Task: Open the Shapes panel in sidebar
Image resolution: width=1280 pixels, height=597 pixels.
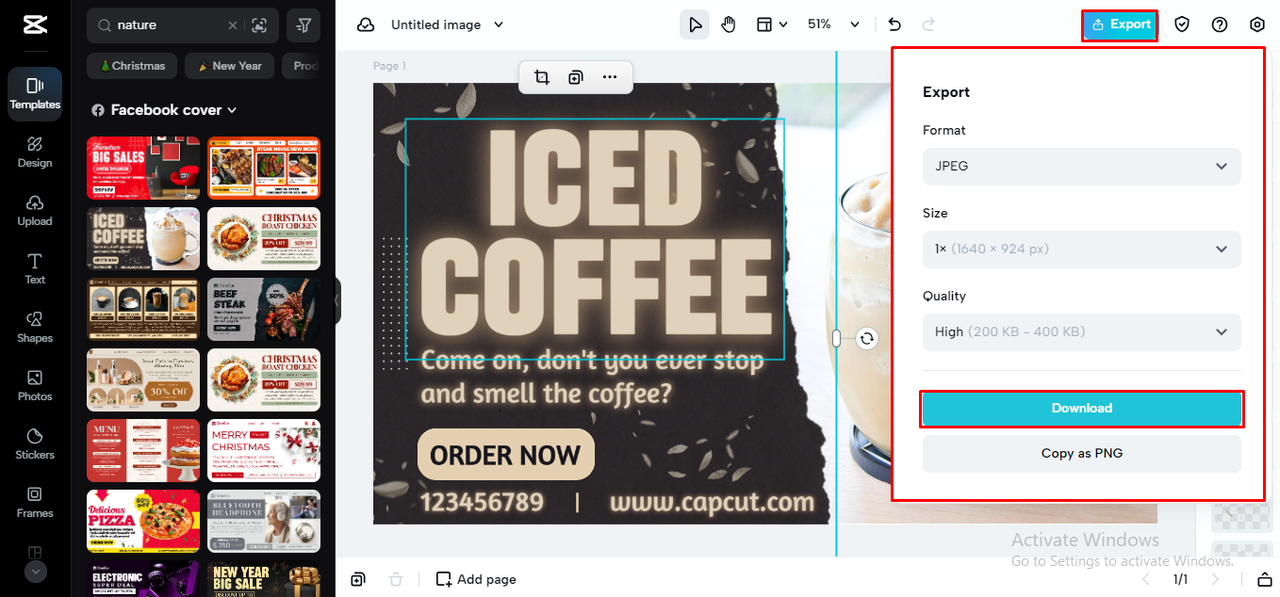Action: tap(35, 327)
